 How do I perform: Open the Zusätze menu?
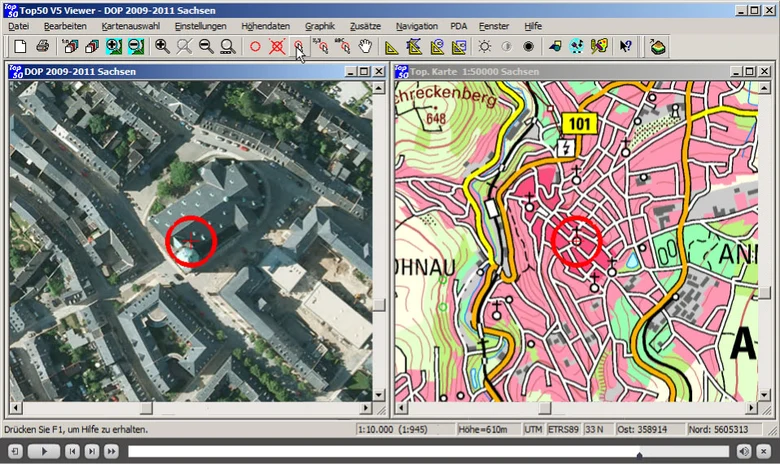[x=365, y=26]
